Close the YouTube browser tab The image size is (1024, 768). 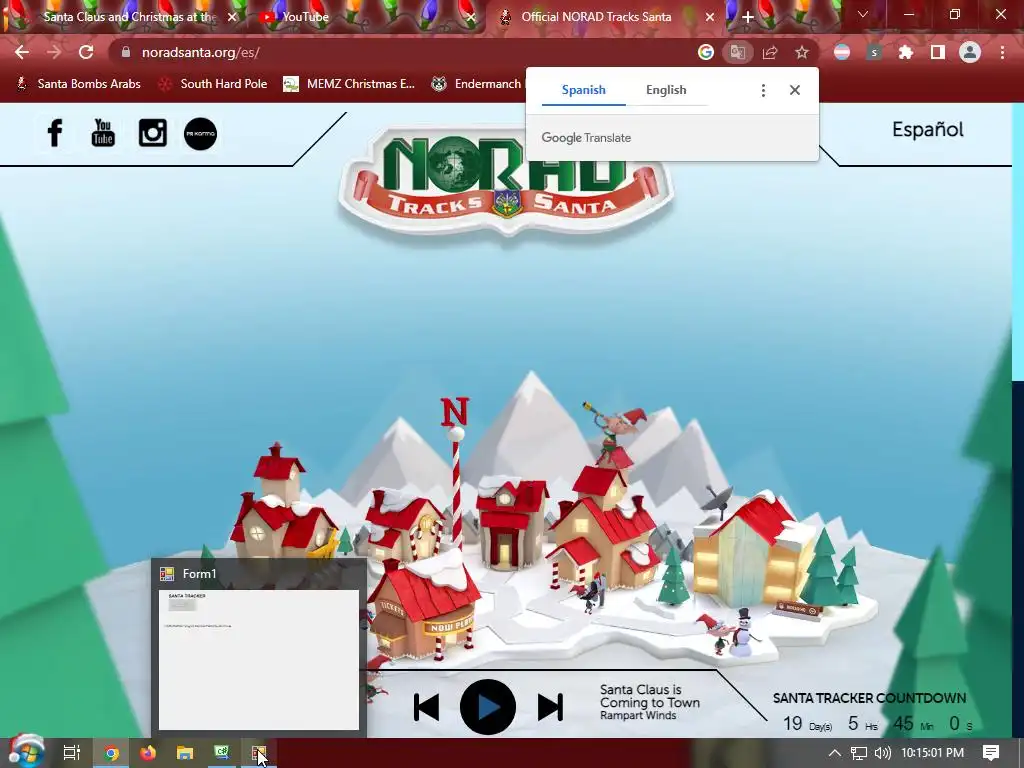[471, 17]
